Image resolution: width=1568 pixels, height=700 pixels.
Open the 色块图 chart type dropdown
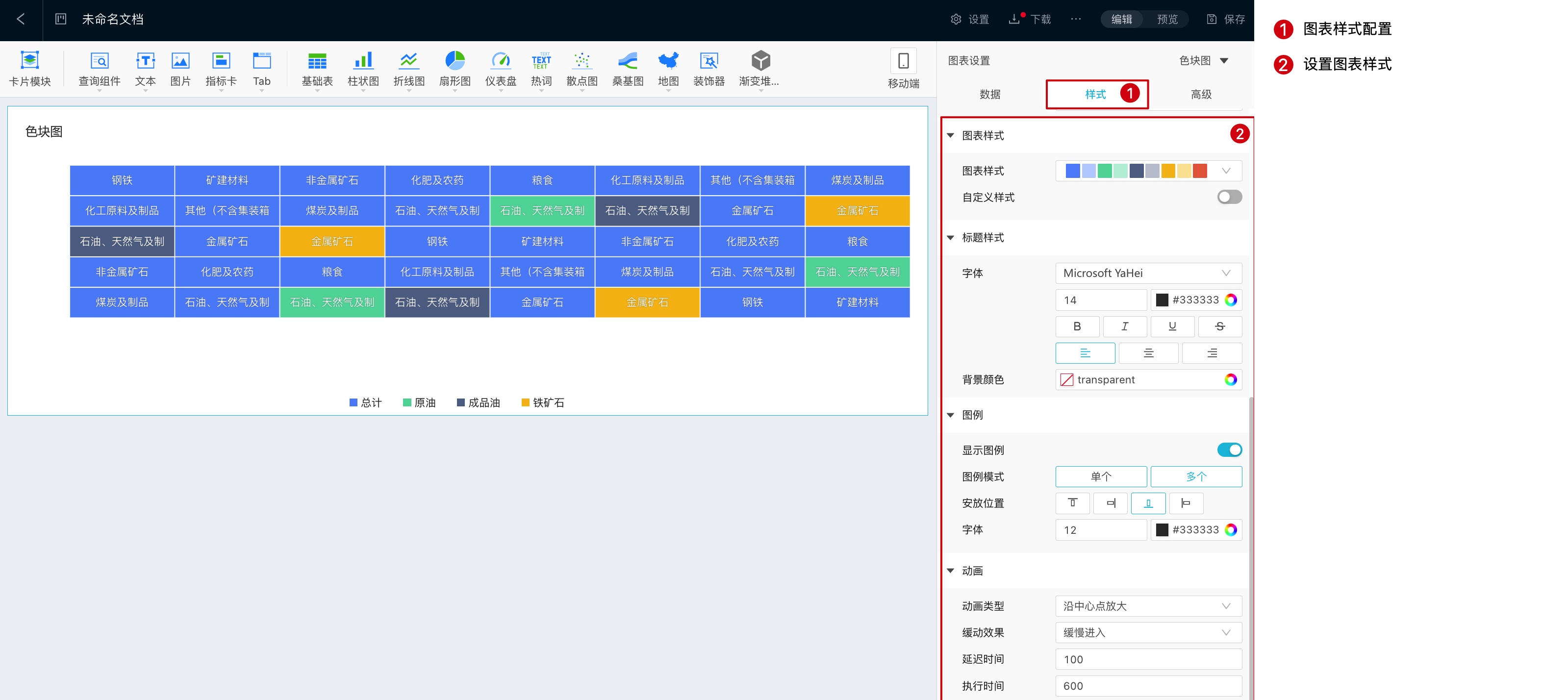pyautogui.click(x=1204, y=60)
